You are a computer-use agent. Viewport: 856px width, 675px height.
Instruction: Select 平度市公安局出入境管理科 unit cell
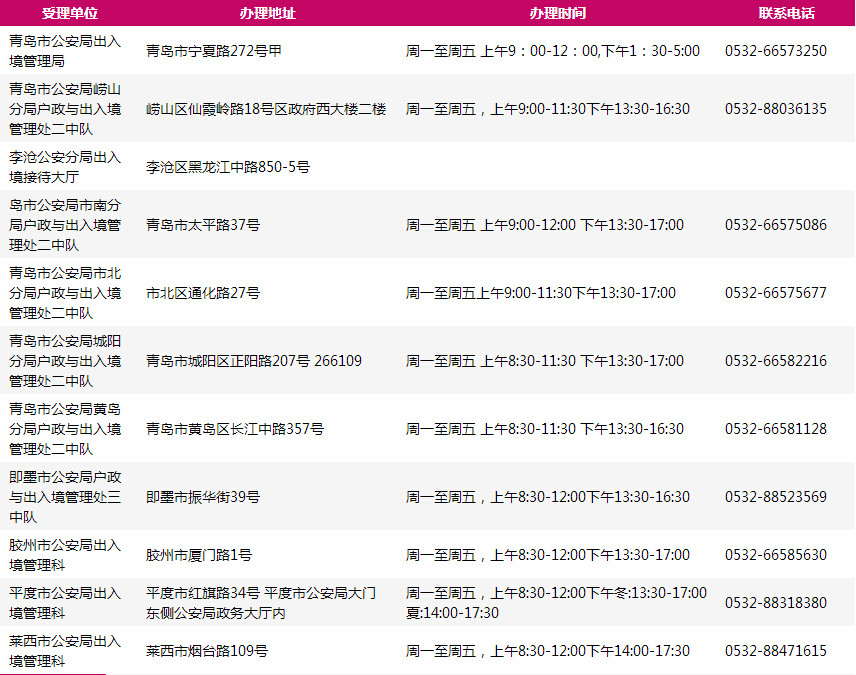tap(65, 603)
